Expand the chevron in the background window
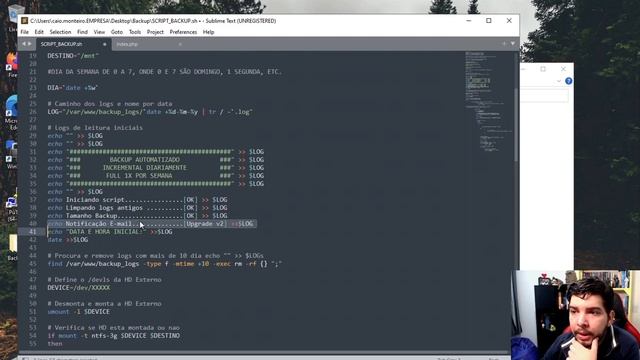The image size is (640, 360). 559,81
